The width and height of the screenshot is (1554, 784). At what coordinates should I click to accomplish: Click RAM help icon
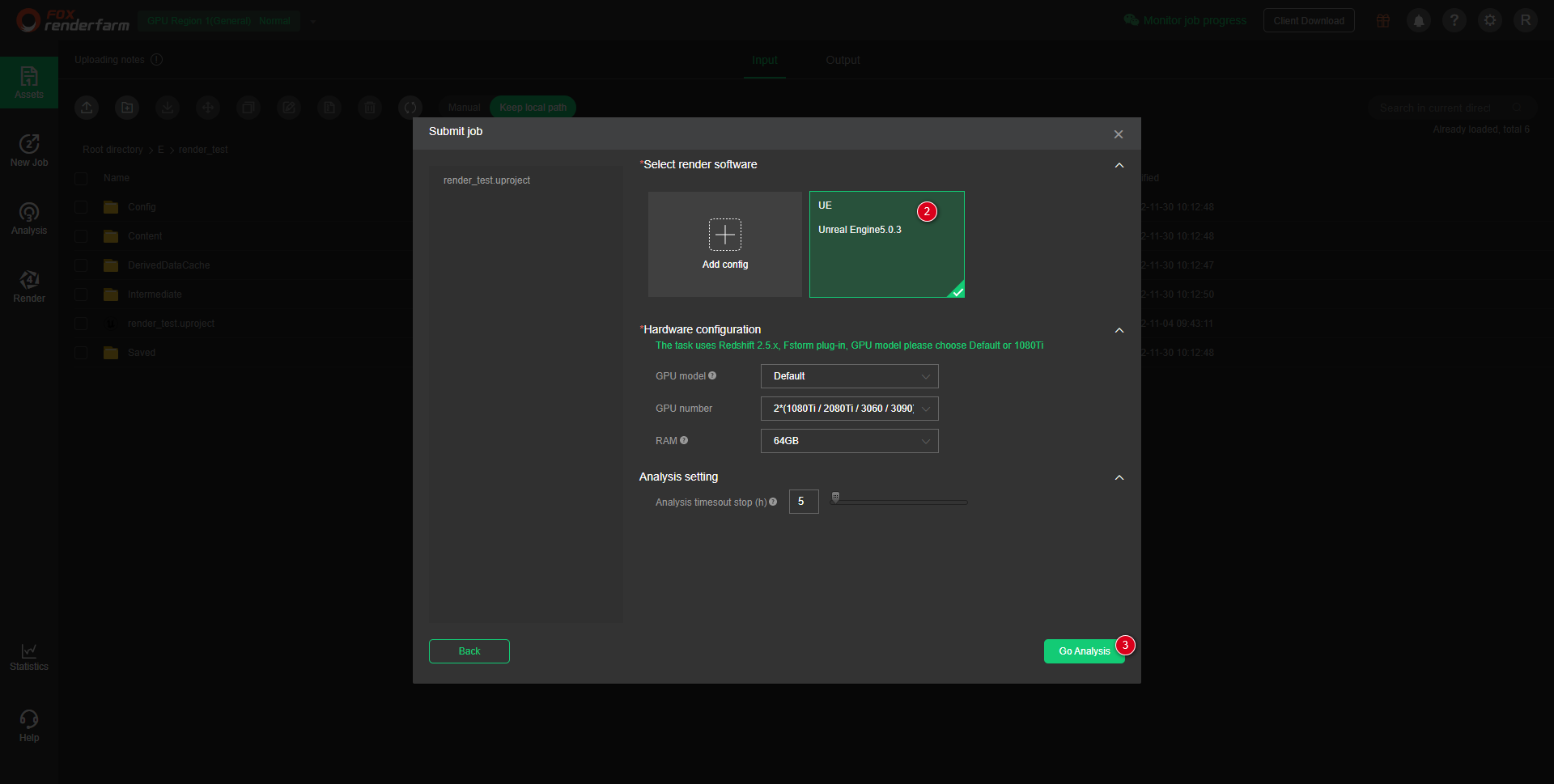click(684, 440)
